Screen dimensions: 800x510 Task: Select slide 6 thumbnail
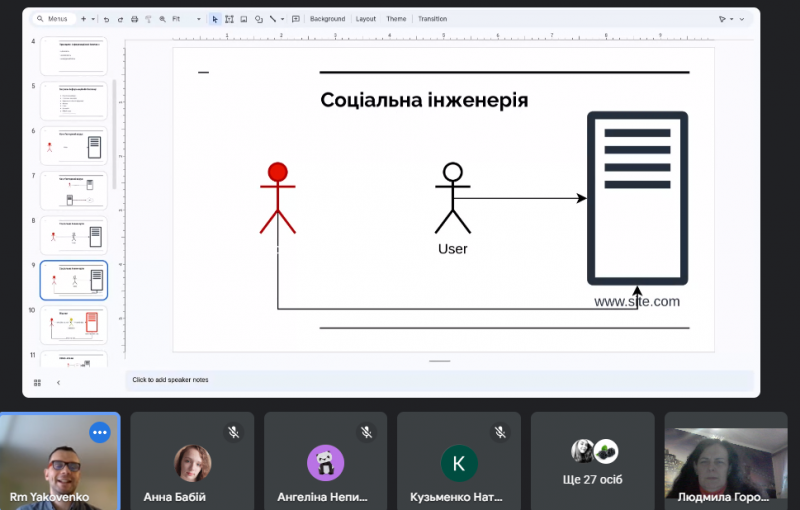tap(73, 145)
